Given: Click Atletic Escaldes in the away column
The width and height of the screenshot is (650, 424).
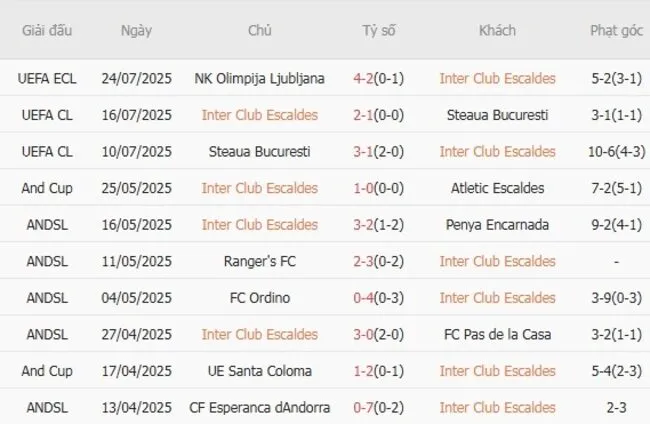Looking at the screenshot, I should [x=497, y=188].
